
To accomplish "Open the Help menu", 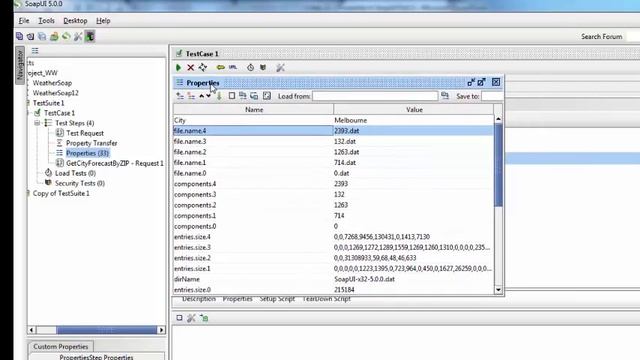I will 103,20.
